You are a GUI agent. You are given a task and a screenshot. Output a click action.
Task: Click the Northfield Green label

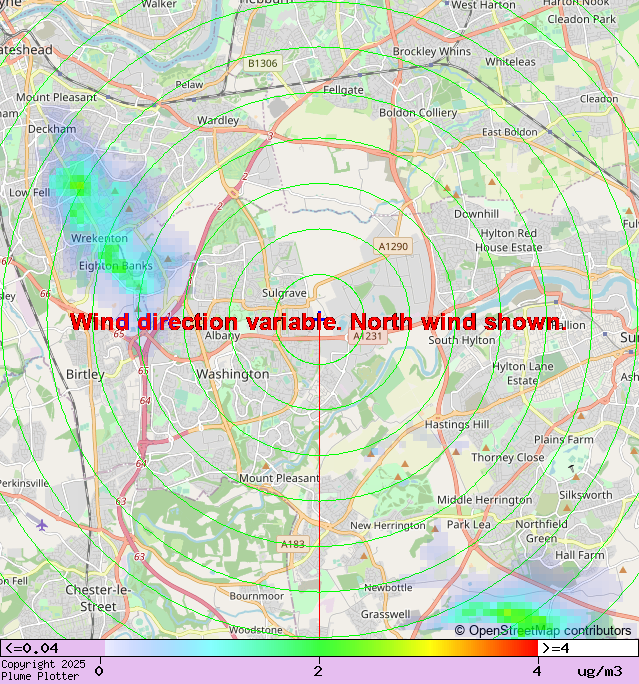(x=541, y=531)
